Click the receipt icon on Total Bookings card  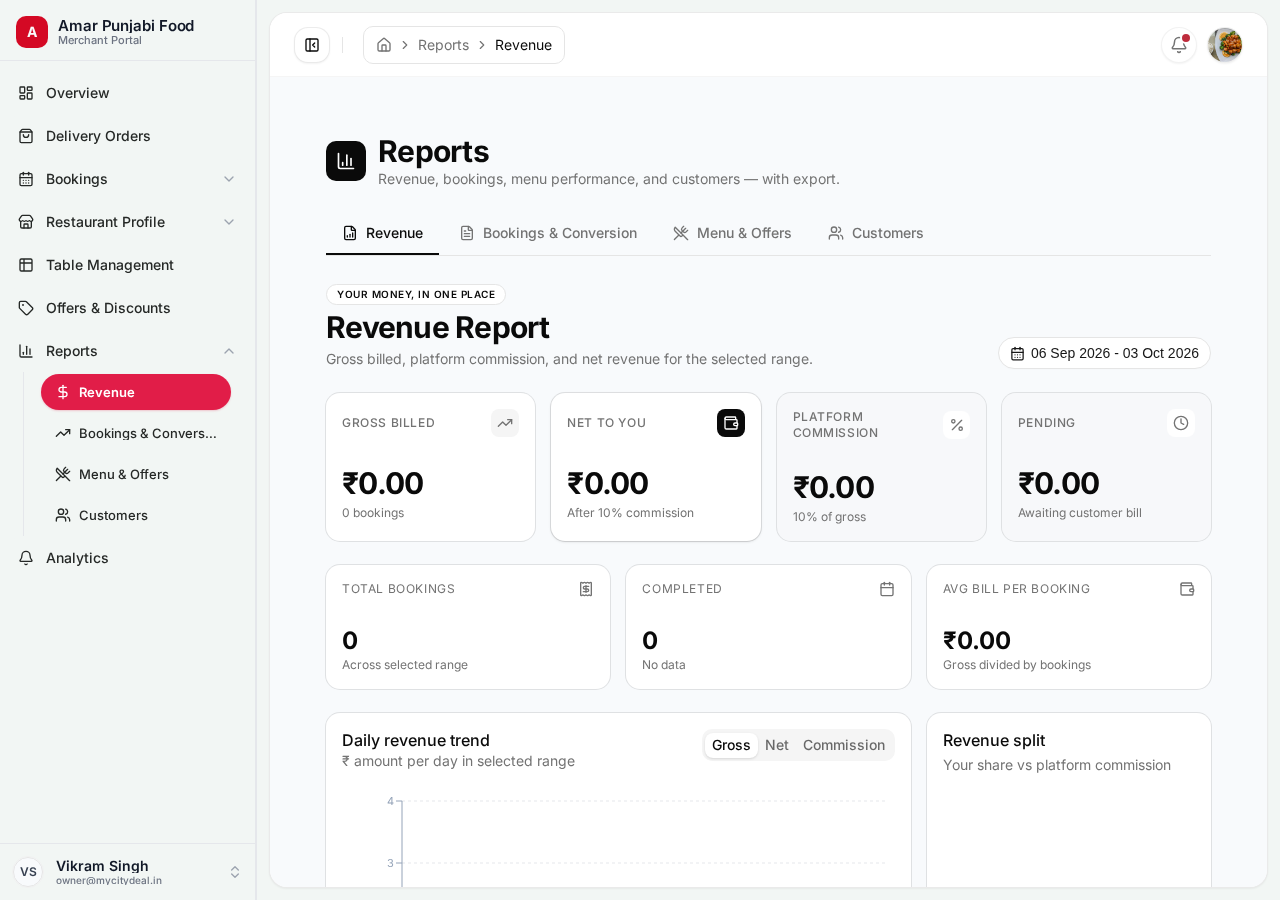(586, 589)
